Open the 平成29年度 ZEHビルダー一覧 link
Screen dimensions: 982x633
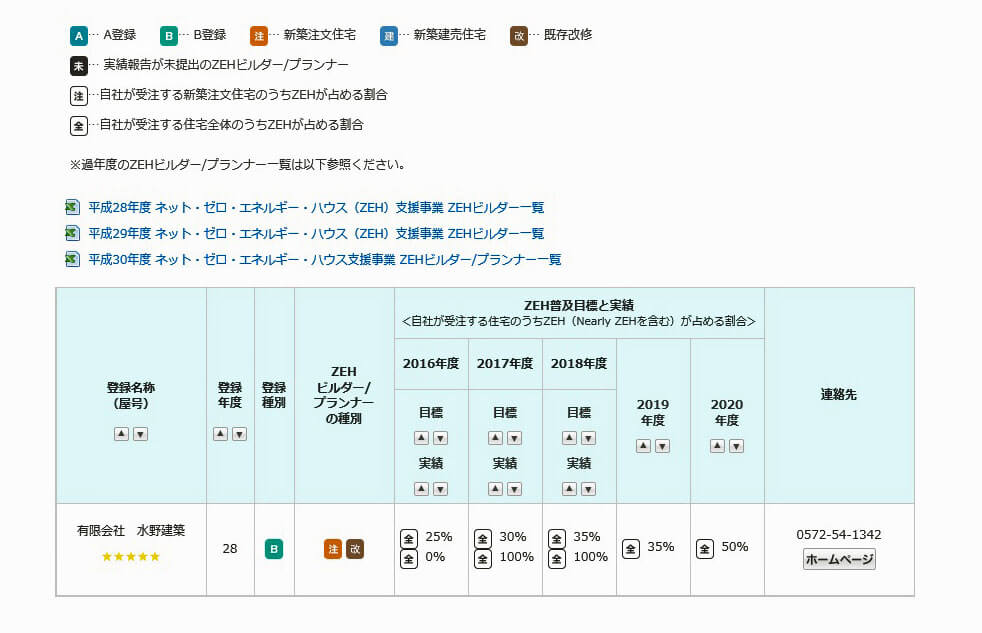[x=316, y=234]
